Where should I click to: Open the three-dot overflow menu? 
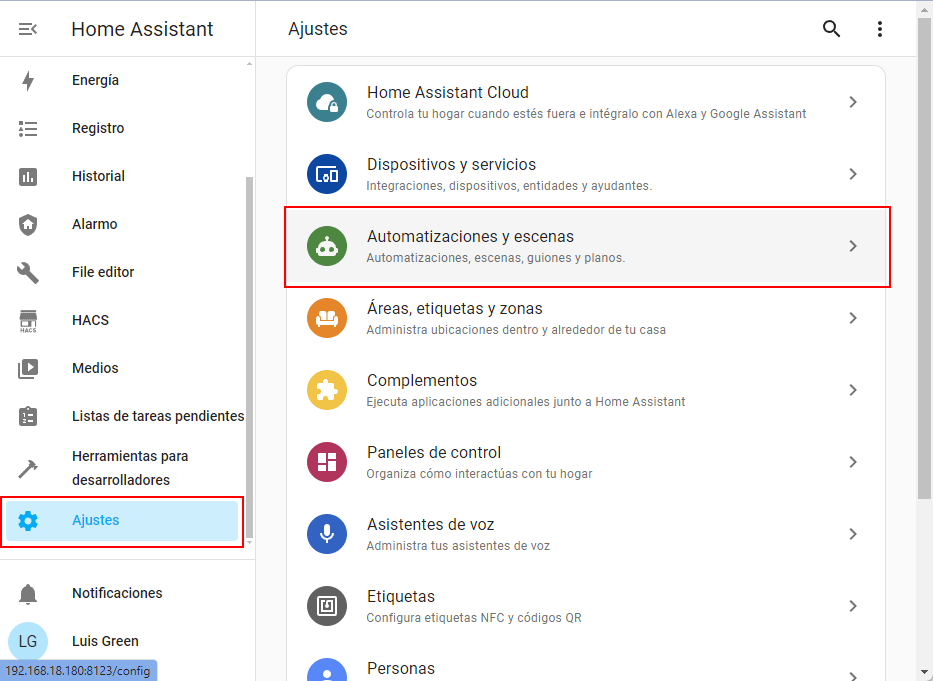tap(880, 29)
